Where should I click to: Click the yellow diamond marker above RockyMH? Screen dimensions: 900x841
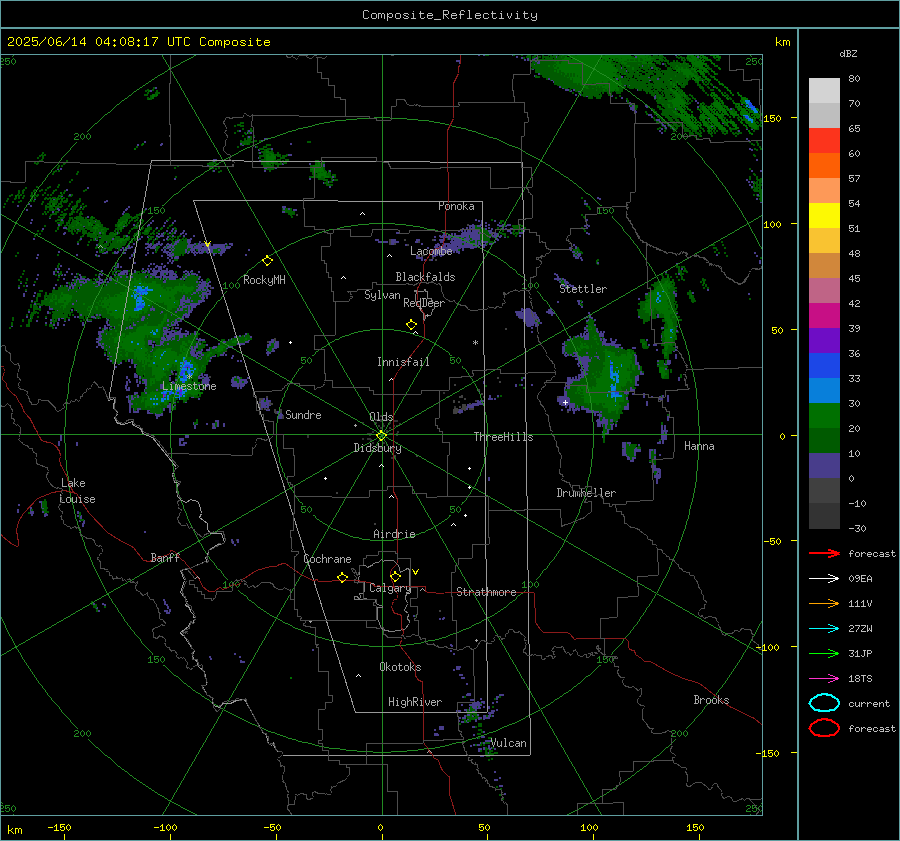[267, 261]
